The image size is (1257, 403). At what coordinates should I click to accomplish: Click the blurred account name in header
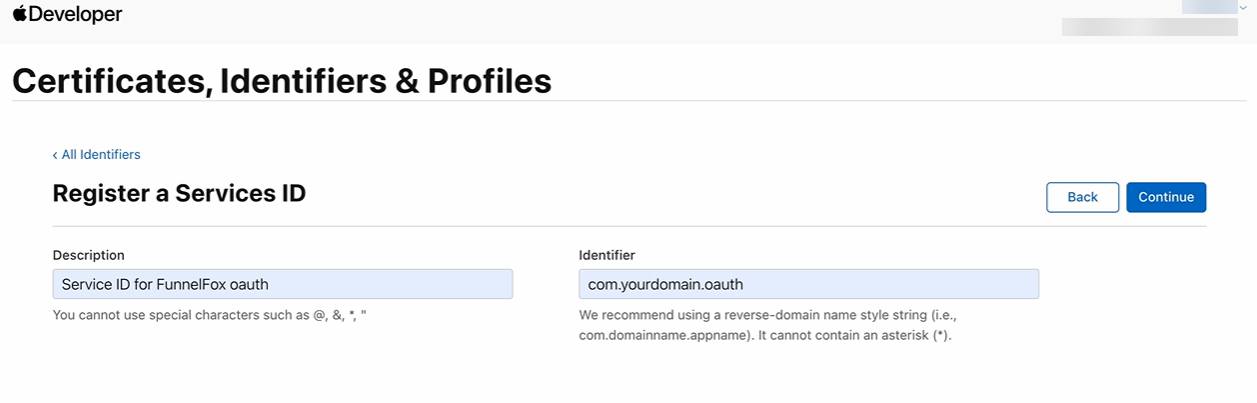pos(1208,6)
